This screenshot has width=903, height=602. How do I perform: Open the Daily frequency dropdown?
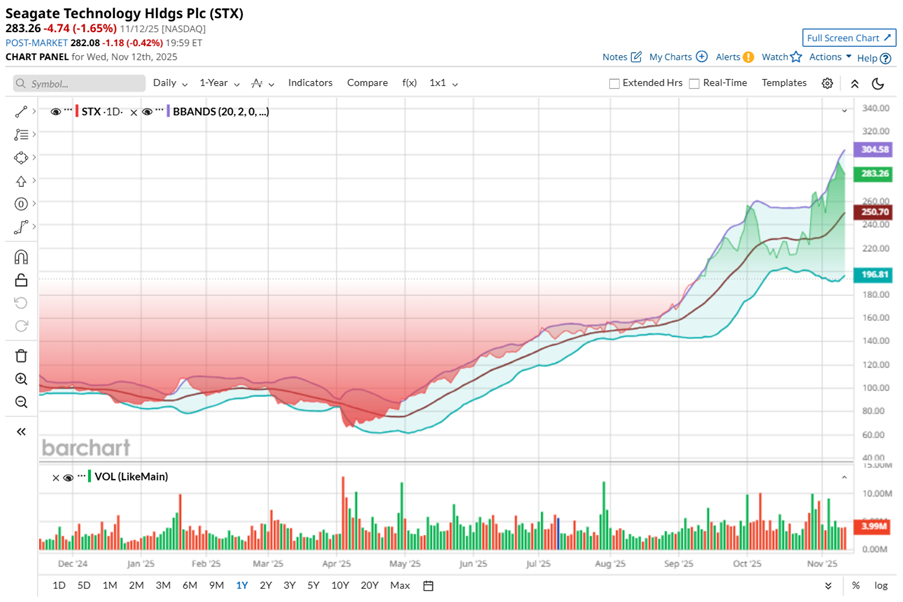pos(170,83)
